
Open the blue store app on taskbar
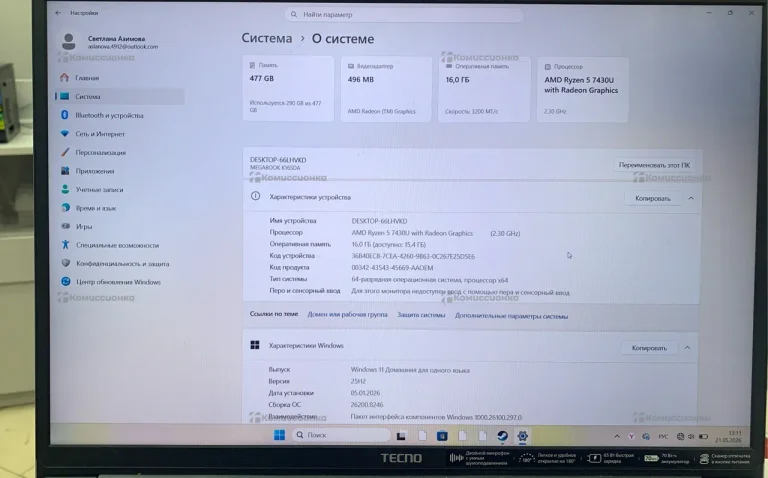[442, 435]
